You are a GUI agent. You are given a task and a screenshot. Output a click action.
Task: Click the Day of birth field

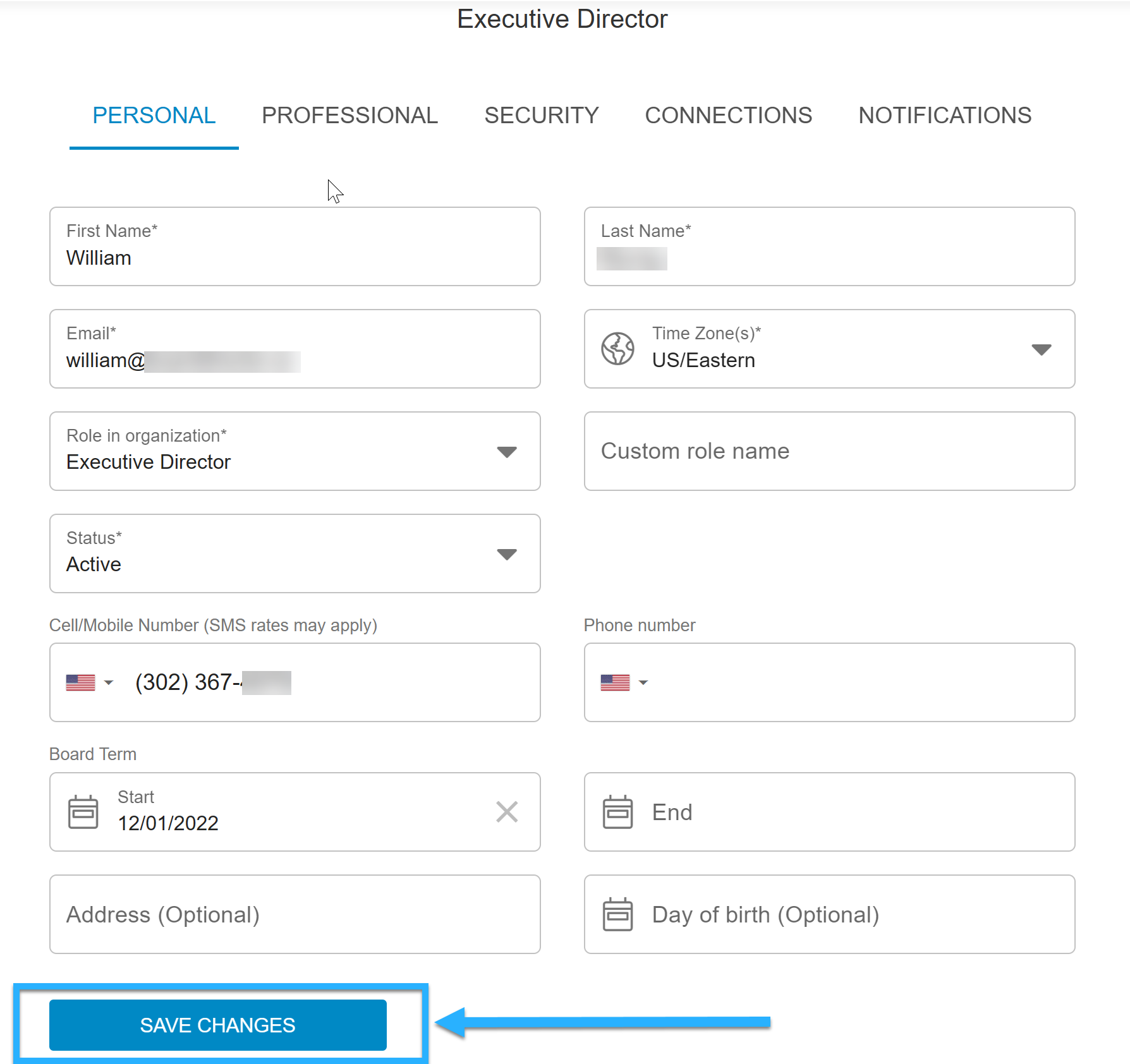(x=829, y=914)
